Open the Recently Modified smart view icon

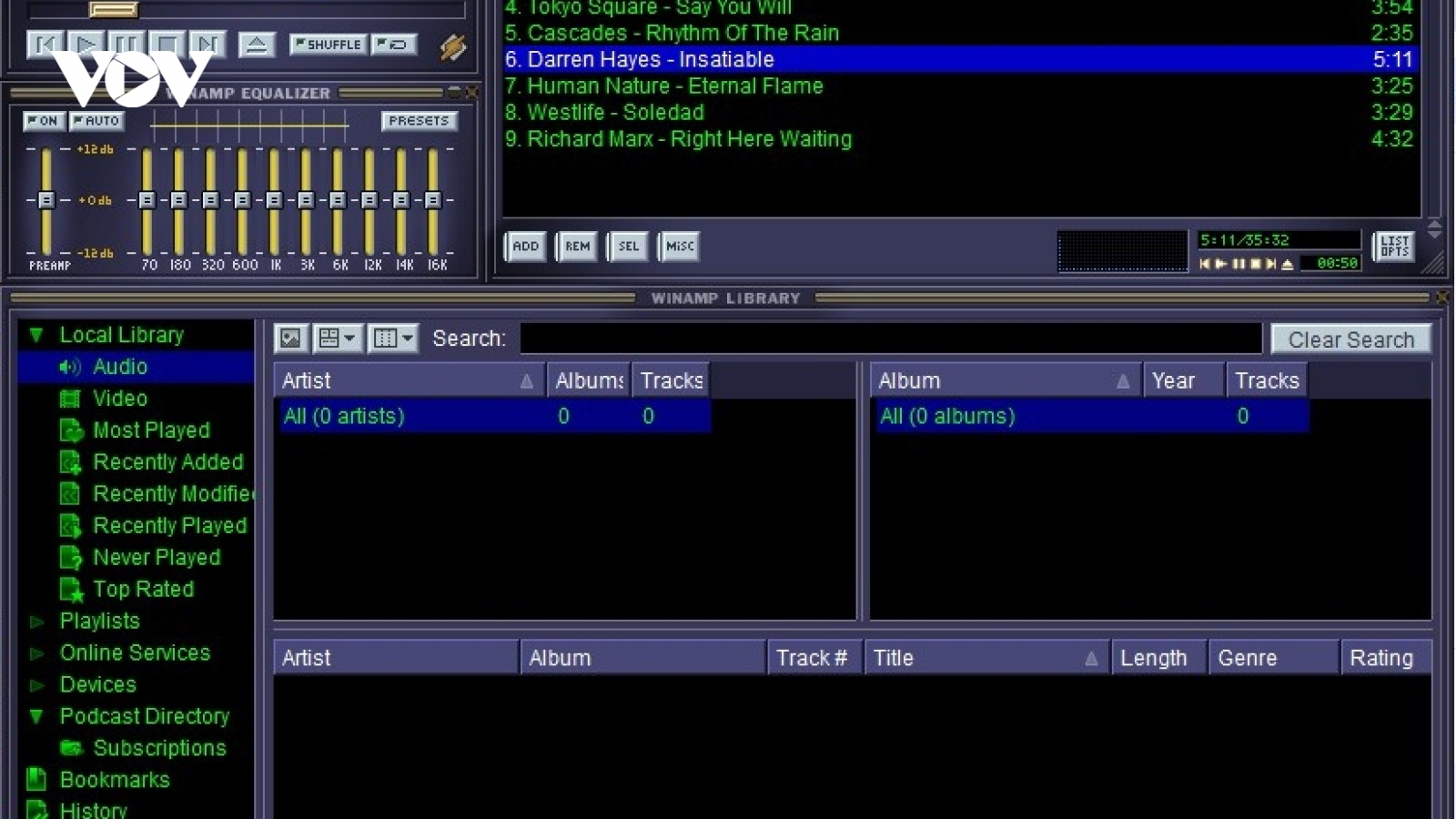click(x=71, y=494)
